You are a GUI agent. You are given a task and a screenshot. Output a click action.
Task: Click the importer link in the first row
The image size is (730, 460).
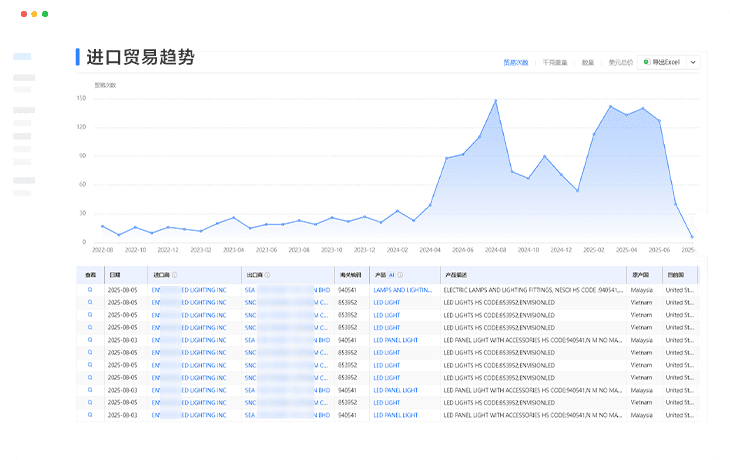point(189,290)
